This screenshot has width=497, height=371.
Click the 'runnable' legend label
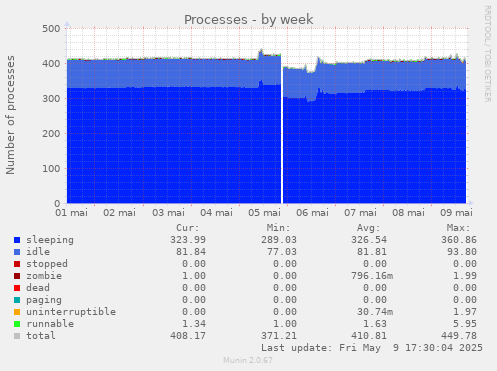point(50,324)
